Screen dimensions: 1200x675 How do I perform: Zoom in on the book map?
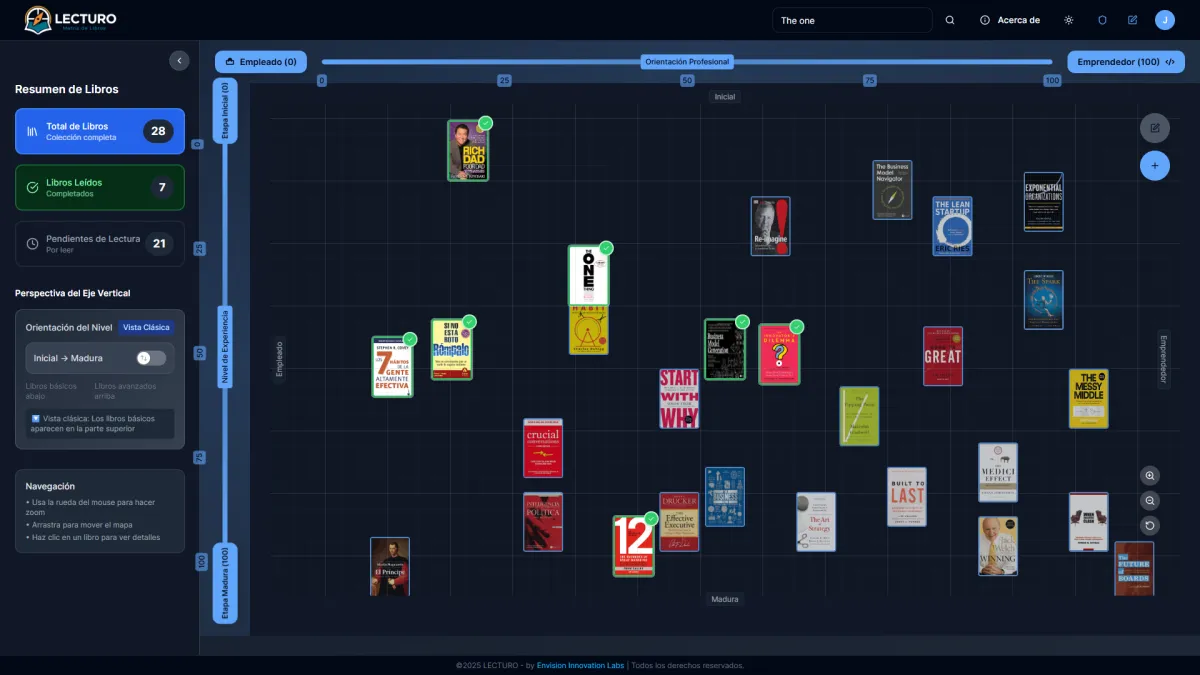click(x=1151, y=476)
